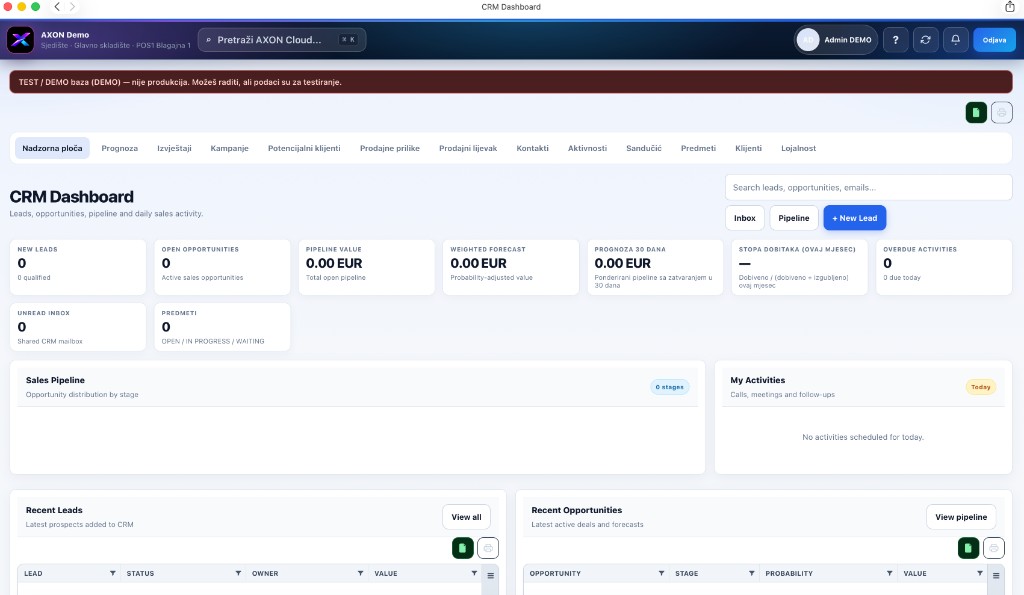Open the macOS share icon in title bar

[x=1009, y=7]
